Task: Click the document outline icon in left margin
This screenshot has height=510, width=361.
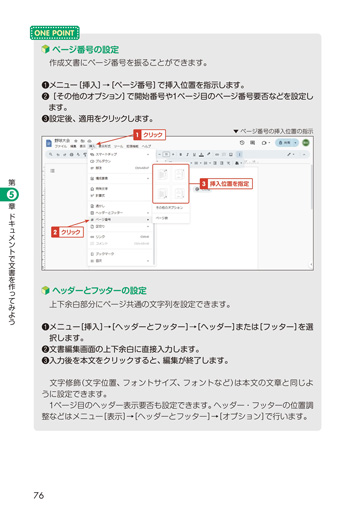Action: [x=52, y=171]
